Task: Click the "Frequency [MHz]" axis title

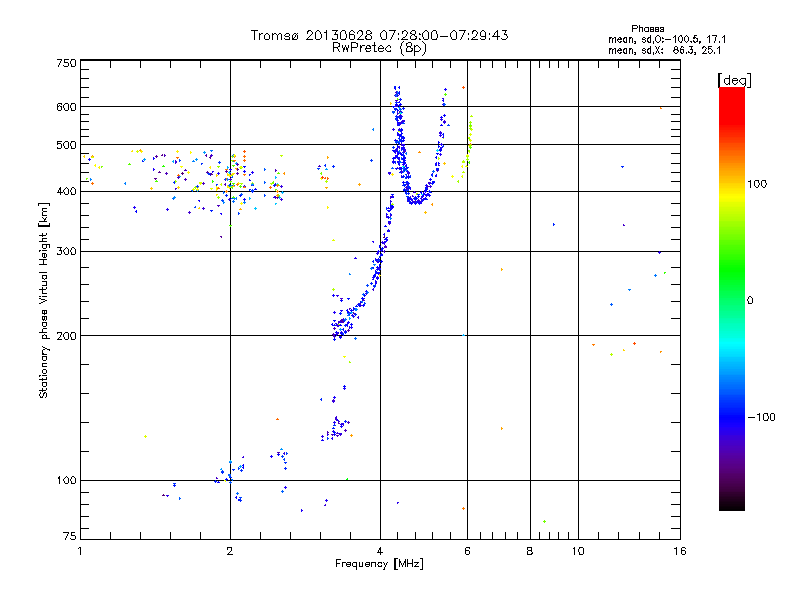Action: pyautogui.click(x=379, y=564)
